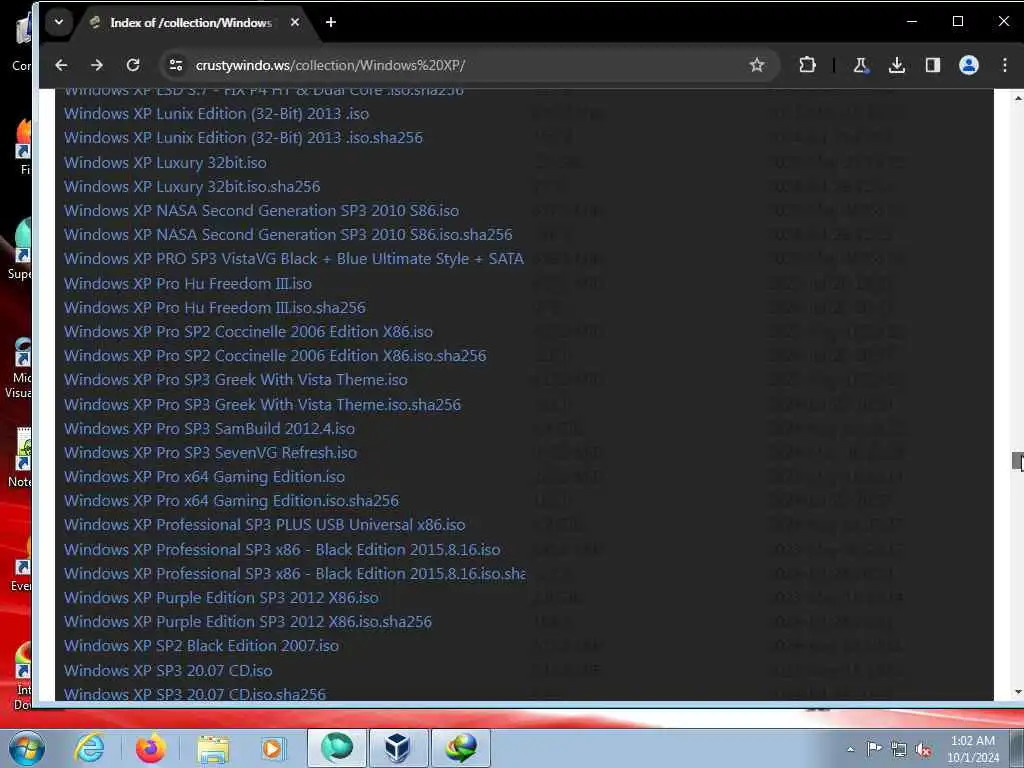Open Windows XP Pro SP3 SevenVG Refresh.iso
This screenshot has width=1024, height=768.
(210, 453)
